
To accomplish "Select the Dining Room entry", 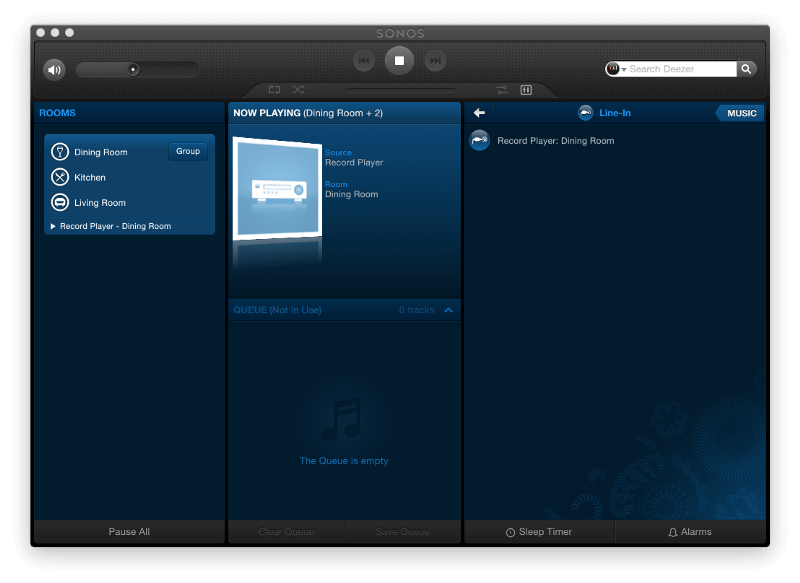I will tap(101, 153).
